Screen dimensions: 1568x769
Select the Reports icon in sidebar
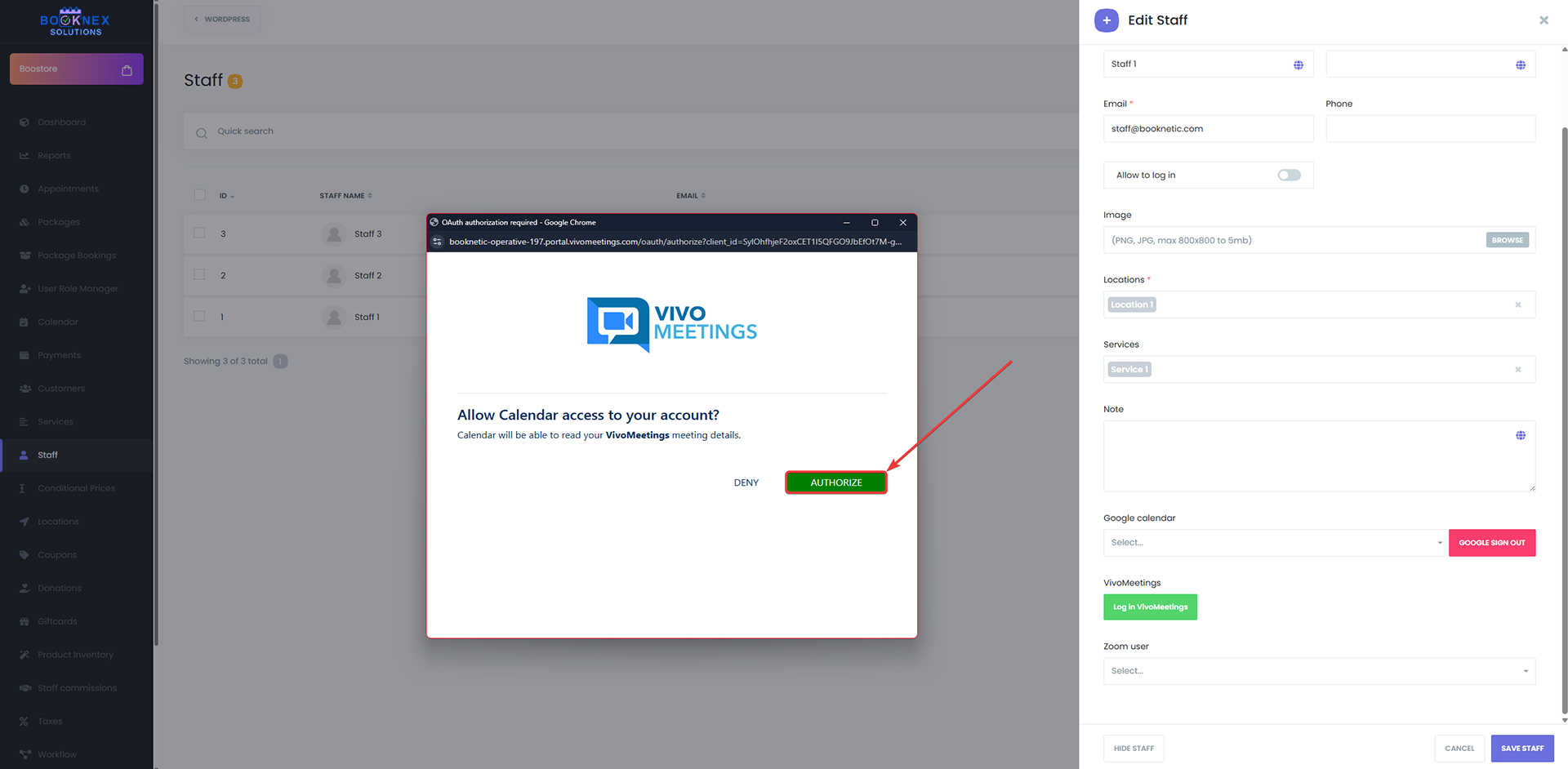pos(54,155)
